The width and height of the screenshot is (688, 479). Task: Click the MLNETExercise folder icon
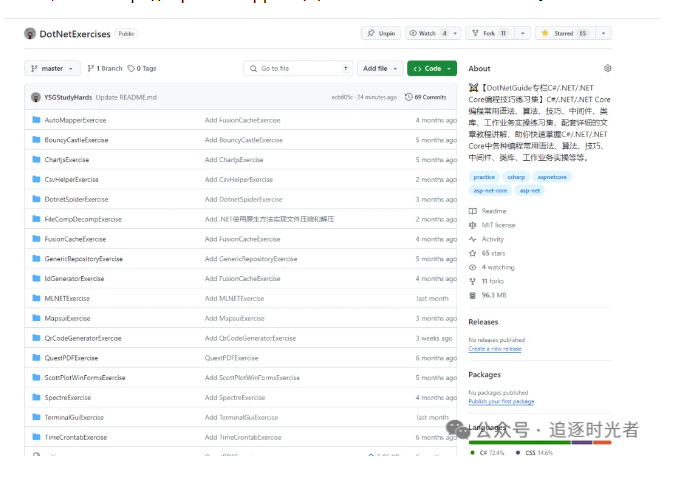[x=36, y=298]
